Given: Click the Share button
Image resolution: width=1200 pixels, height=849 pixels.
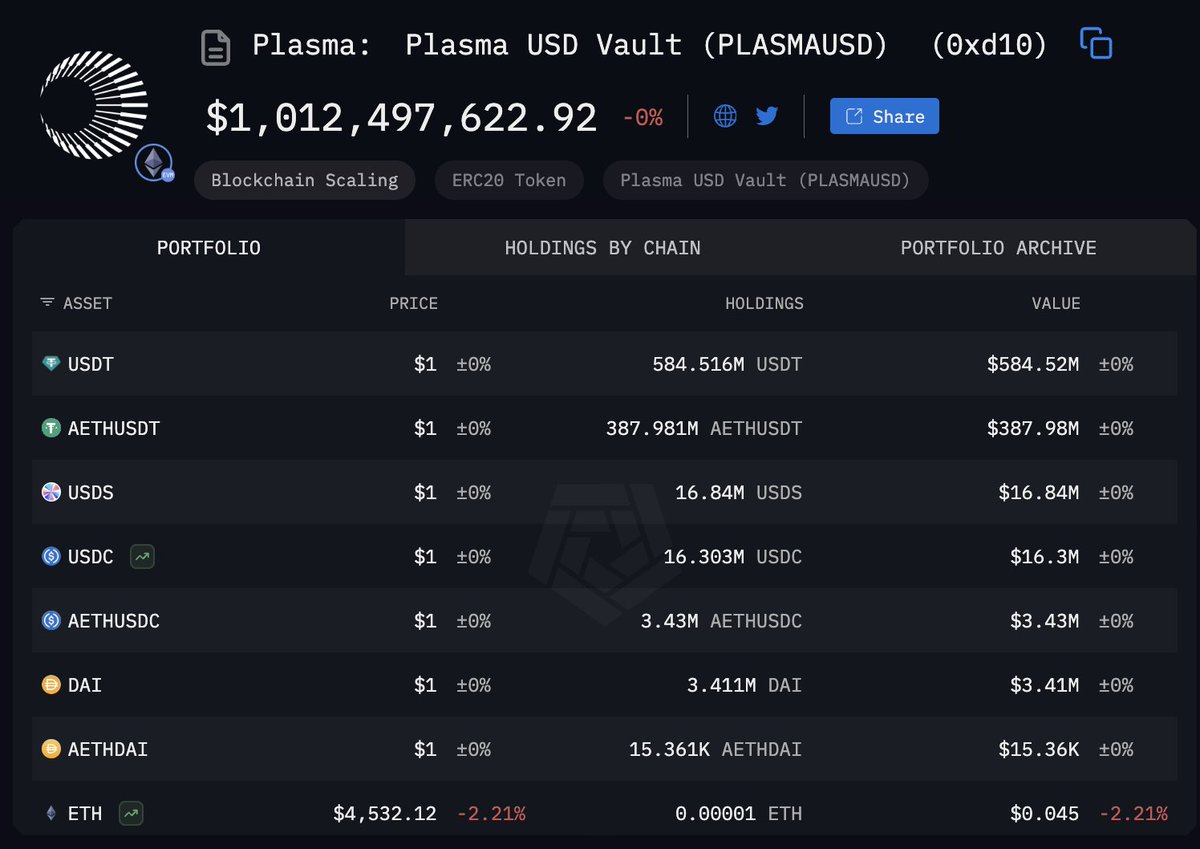Looking at the screenshot, I should (x=884, y=116).
